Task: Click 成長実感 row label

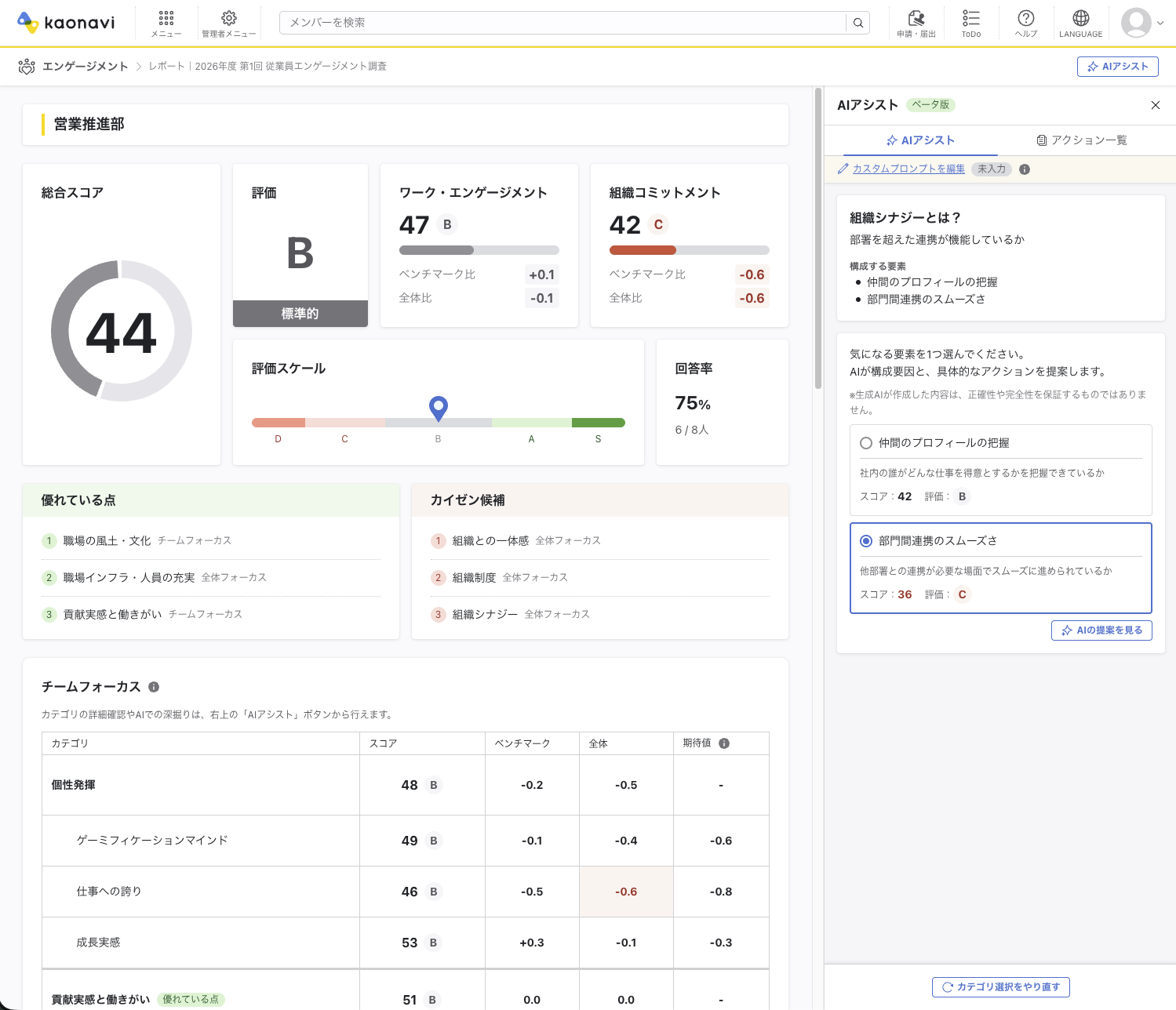Action: pos(98,943)
